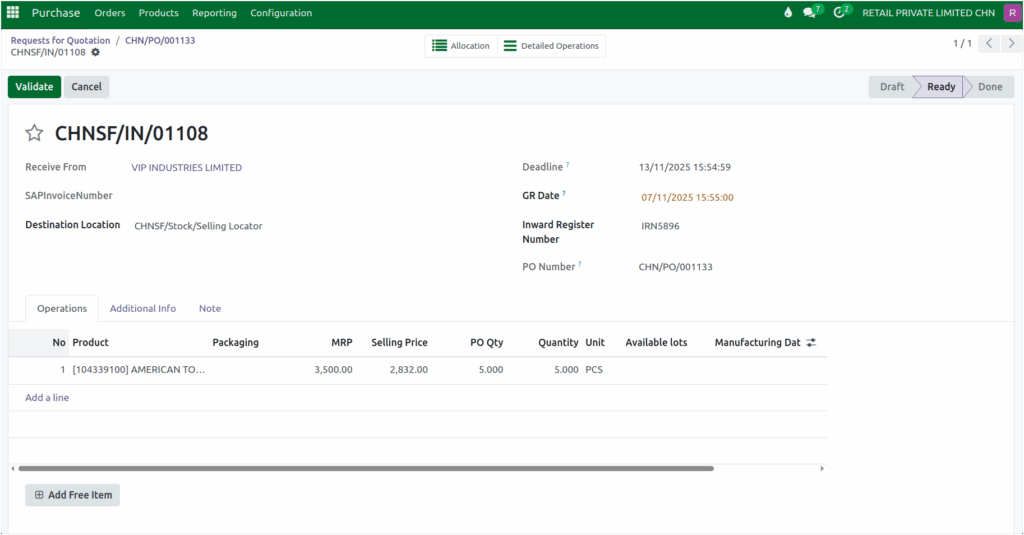Click scrollbar right arrow
Screen dimensions: 1024x535
click(822, 468)
